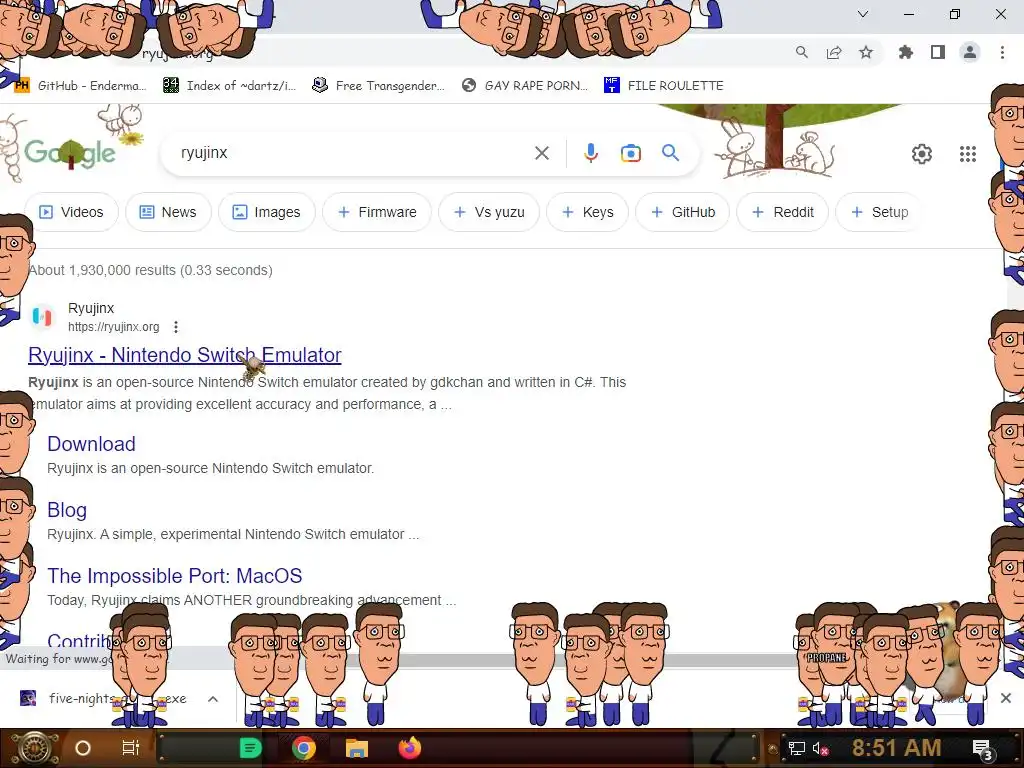Add Keys filter chip
Viewport: 1024px width, 768px height.
coord(587,212)
